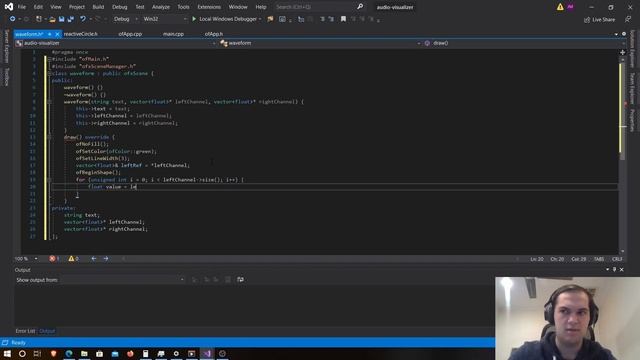
Task: Open Brave browser from taskbar
Action: [x=53, y=353]
